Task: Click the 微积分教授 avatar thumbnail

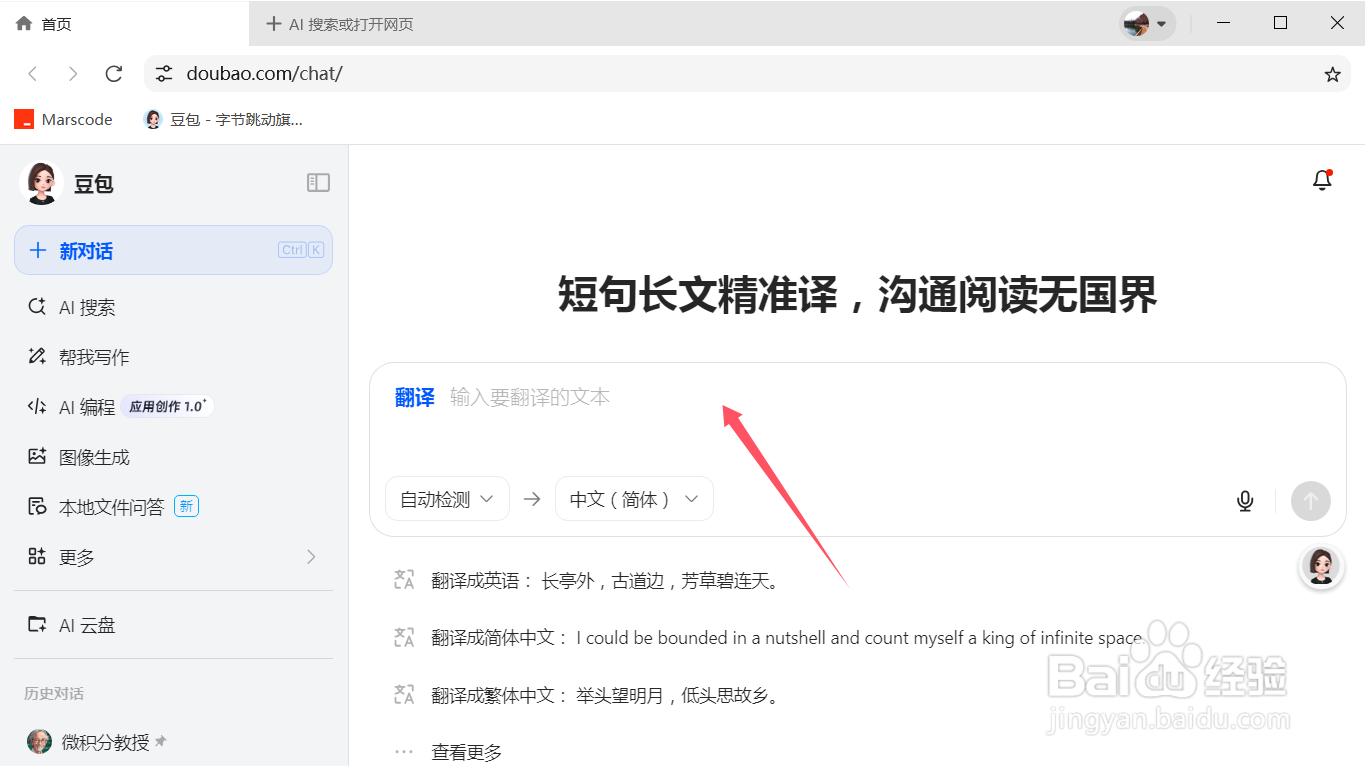Action: (x=39, y=742)
